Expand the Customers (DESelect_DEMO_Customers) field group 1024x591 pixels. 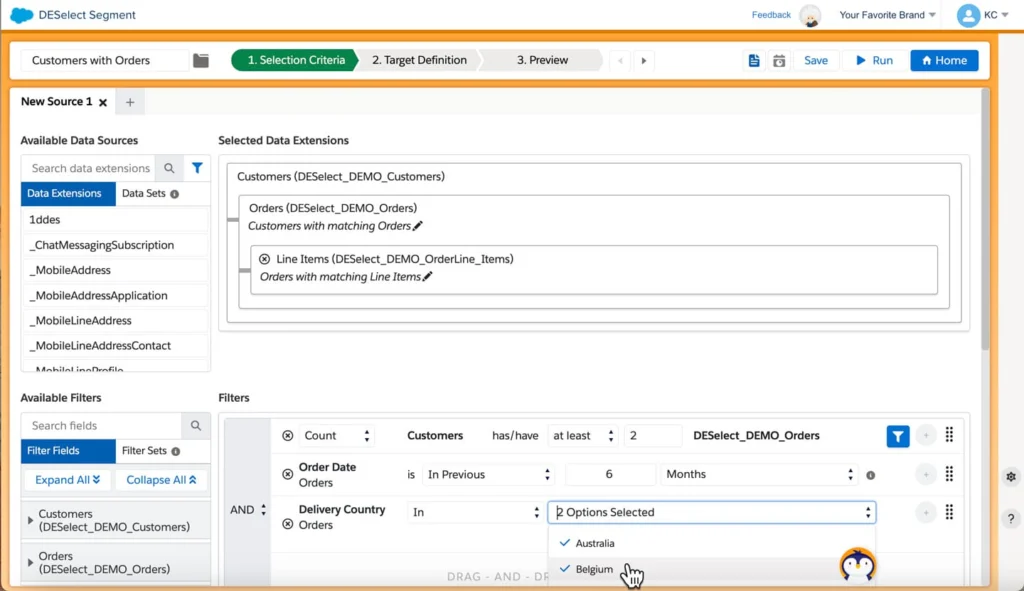tap(30, 520)
